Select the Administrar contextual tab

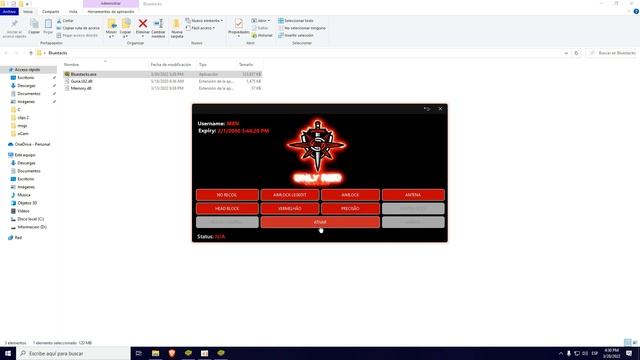[x=111, y=4]
